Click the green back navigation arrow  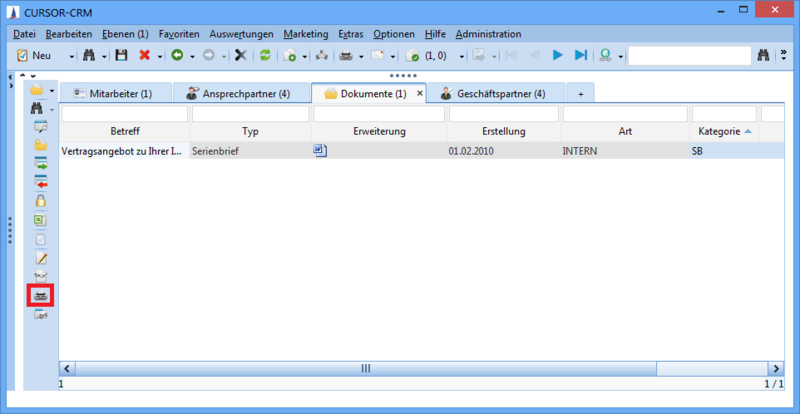coord(176,55)
